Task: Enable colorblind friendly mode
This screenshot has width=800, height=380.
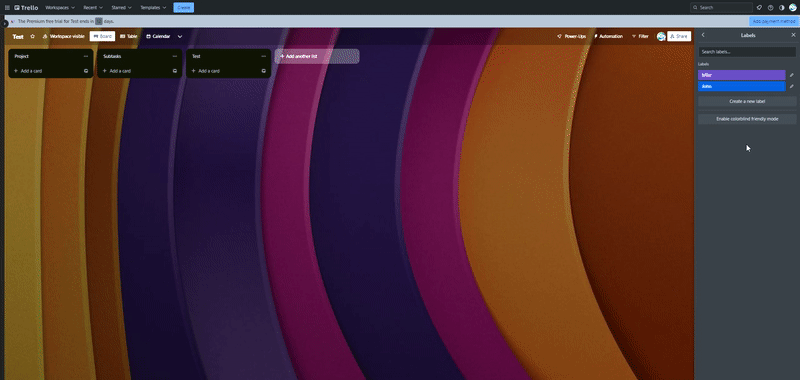Action: (747, 119)
